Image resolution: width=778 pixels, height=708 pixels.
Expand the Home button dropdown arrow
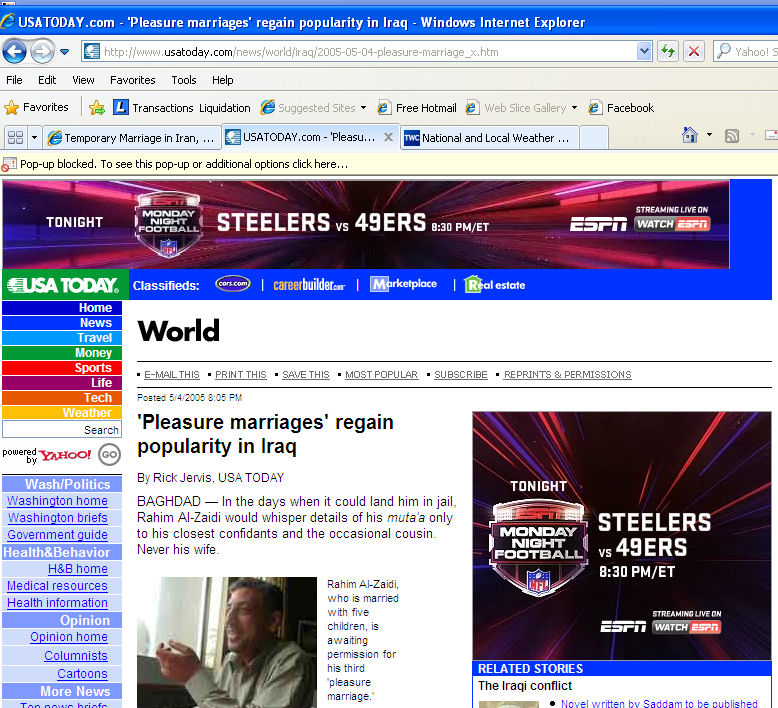tap(709, 134)
